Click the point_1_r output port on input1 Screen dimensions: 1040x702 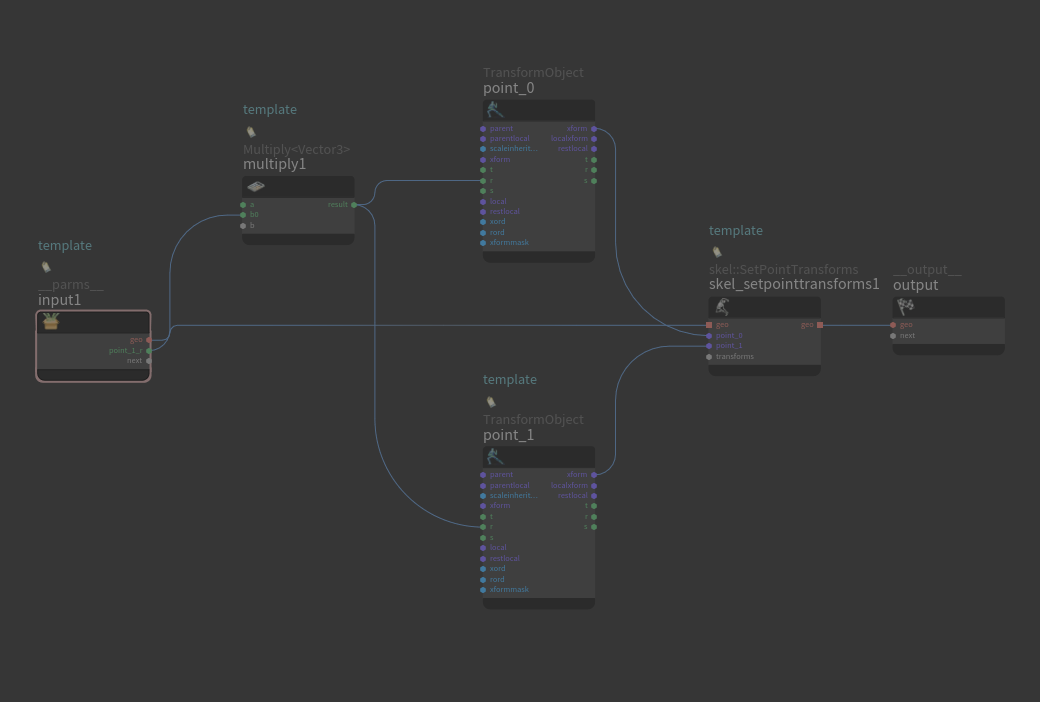click(149, 350)
